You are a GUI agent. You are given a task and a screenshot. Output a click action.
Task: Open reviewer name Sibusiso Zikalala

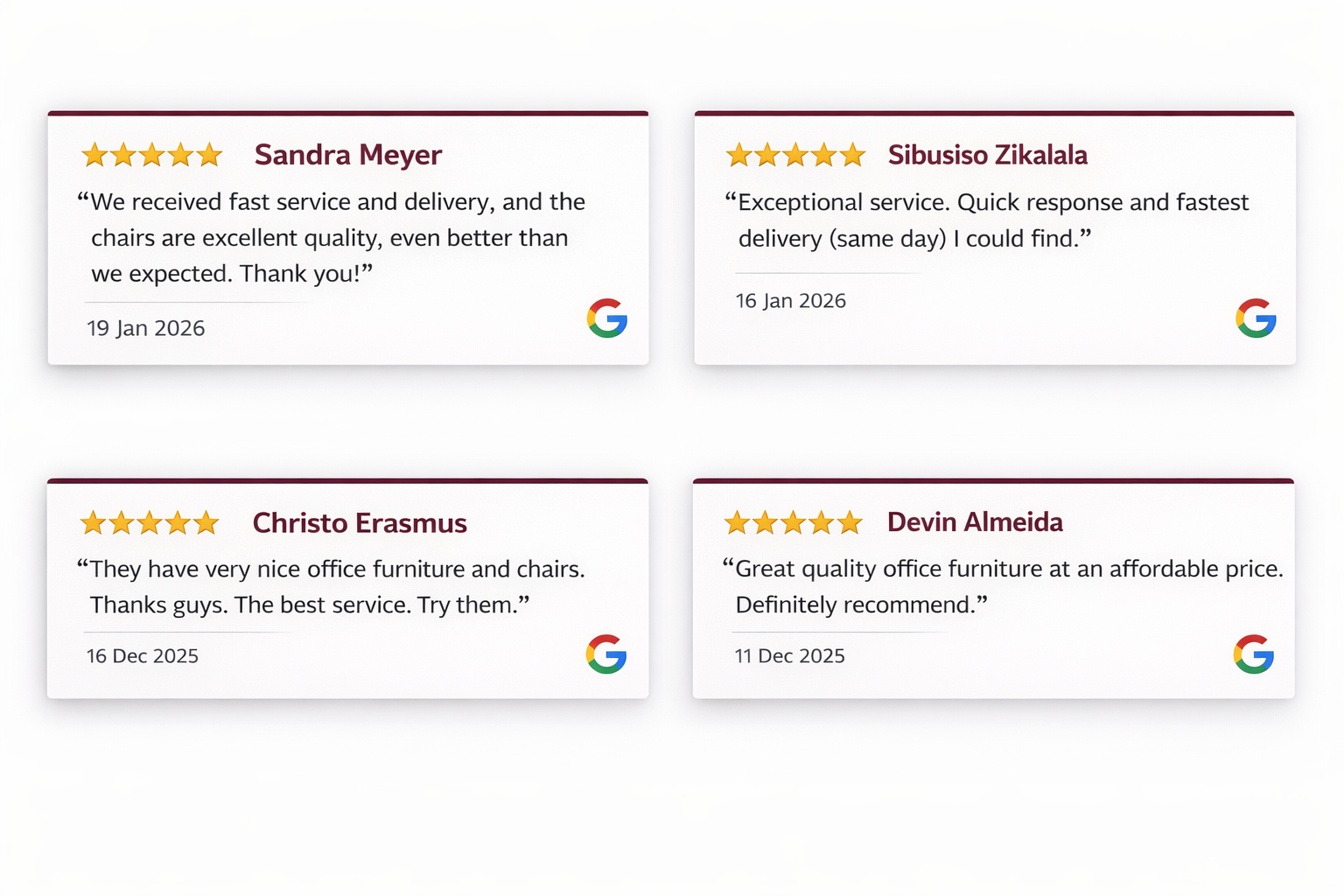987,155
